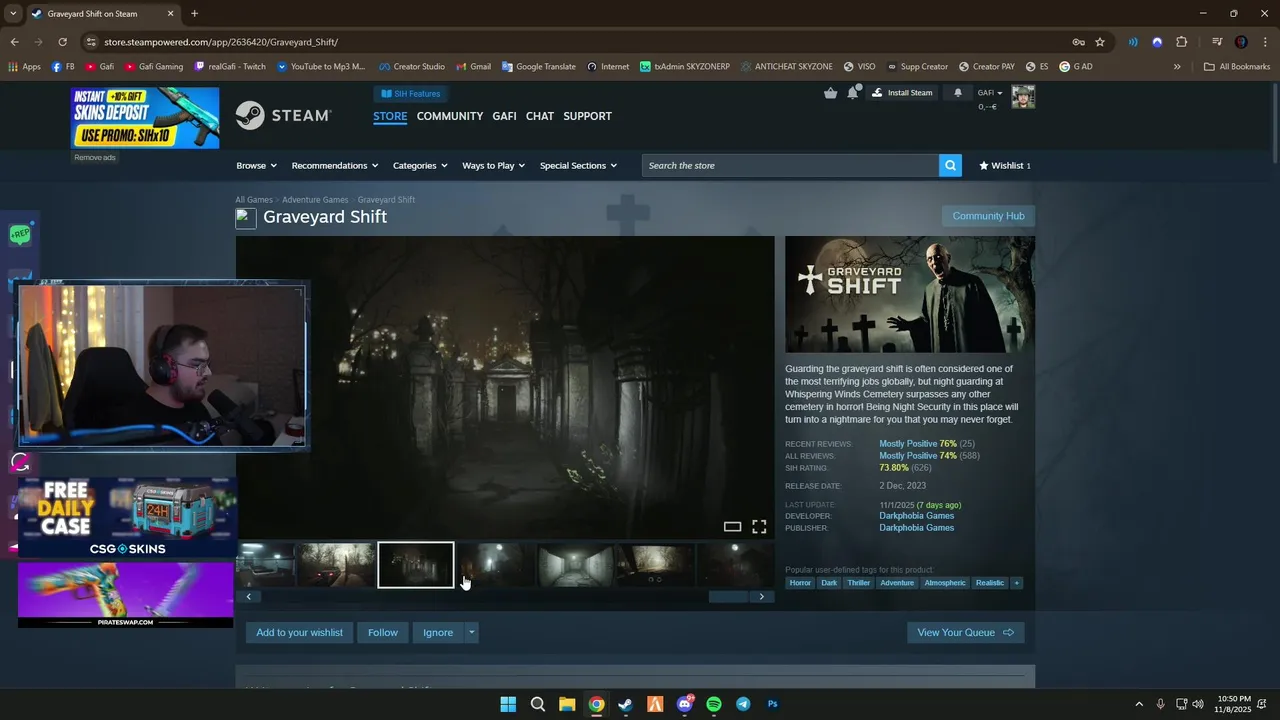Viewport: 1280px width, 720px height.
Task: Open Darkphobia Games developer link
Action: point(916,516)
